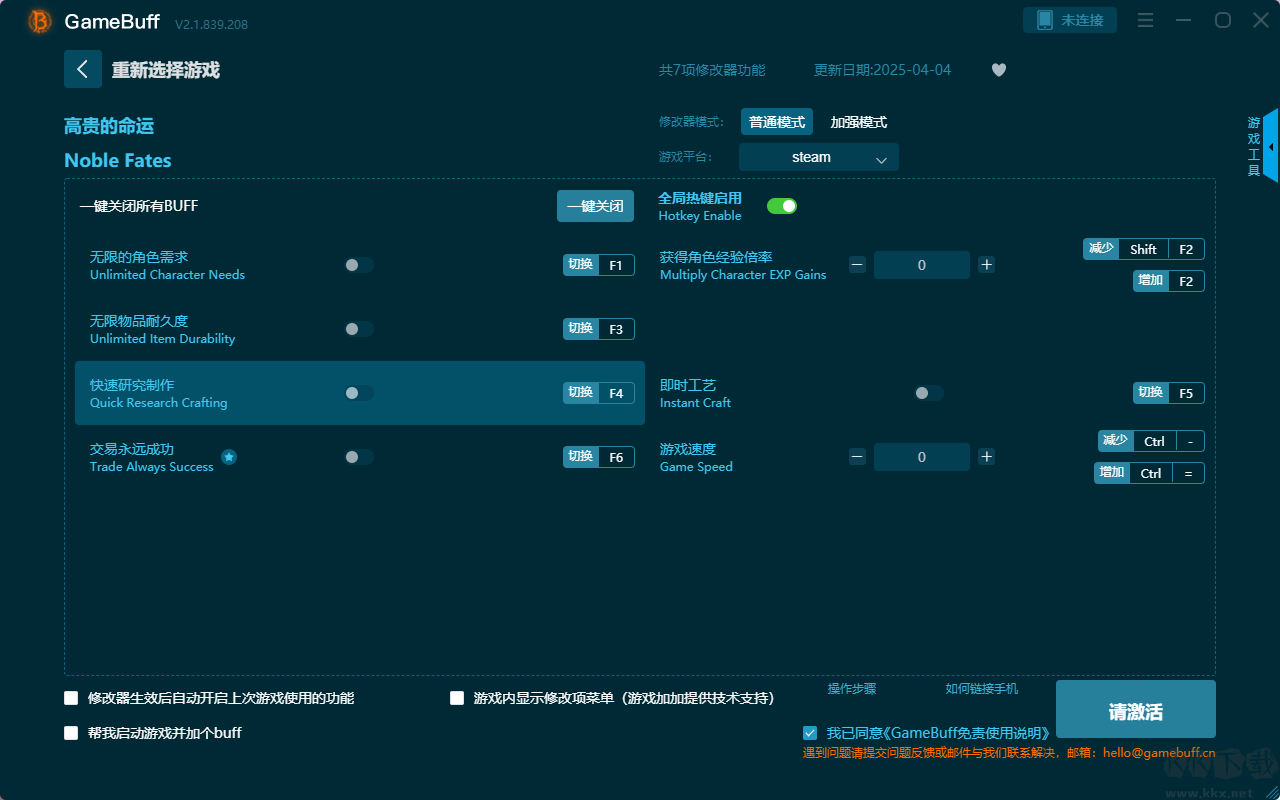Click the 高贵的命运 game title
The image size is (1280, 800).
click(x=109, y=126)
